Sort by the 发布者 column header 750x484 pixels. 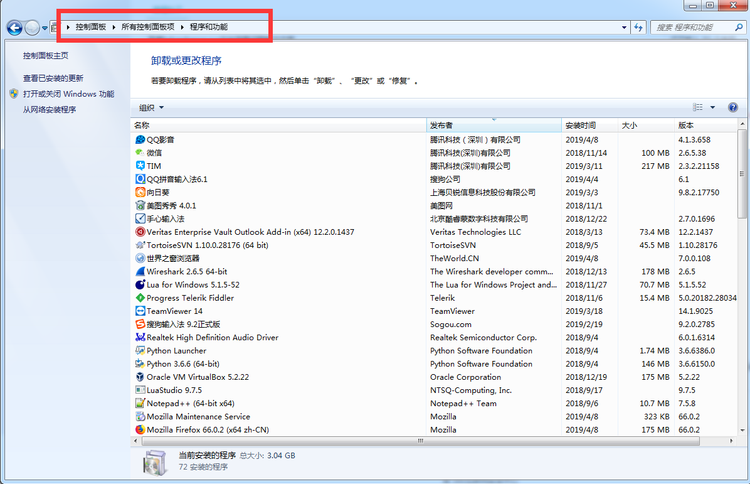(494, 125)
